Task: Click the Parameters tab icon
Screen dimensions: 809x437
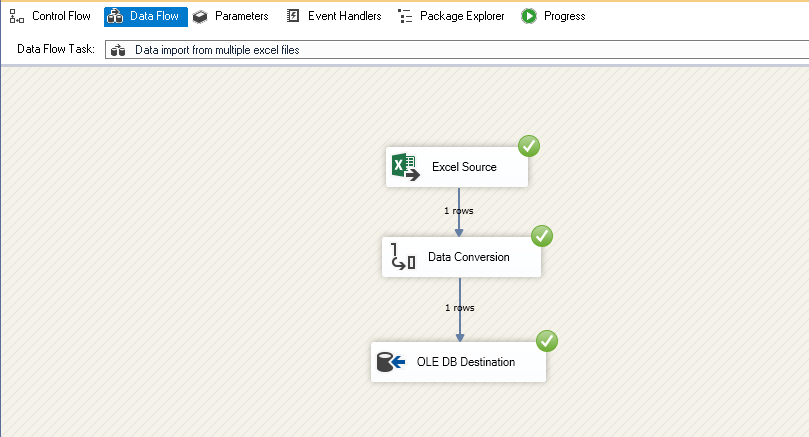Action: click(200, 16)
